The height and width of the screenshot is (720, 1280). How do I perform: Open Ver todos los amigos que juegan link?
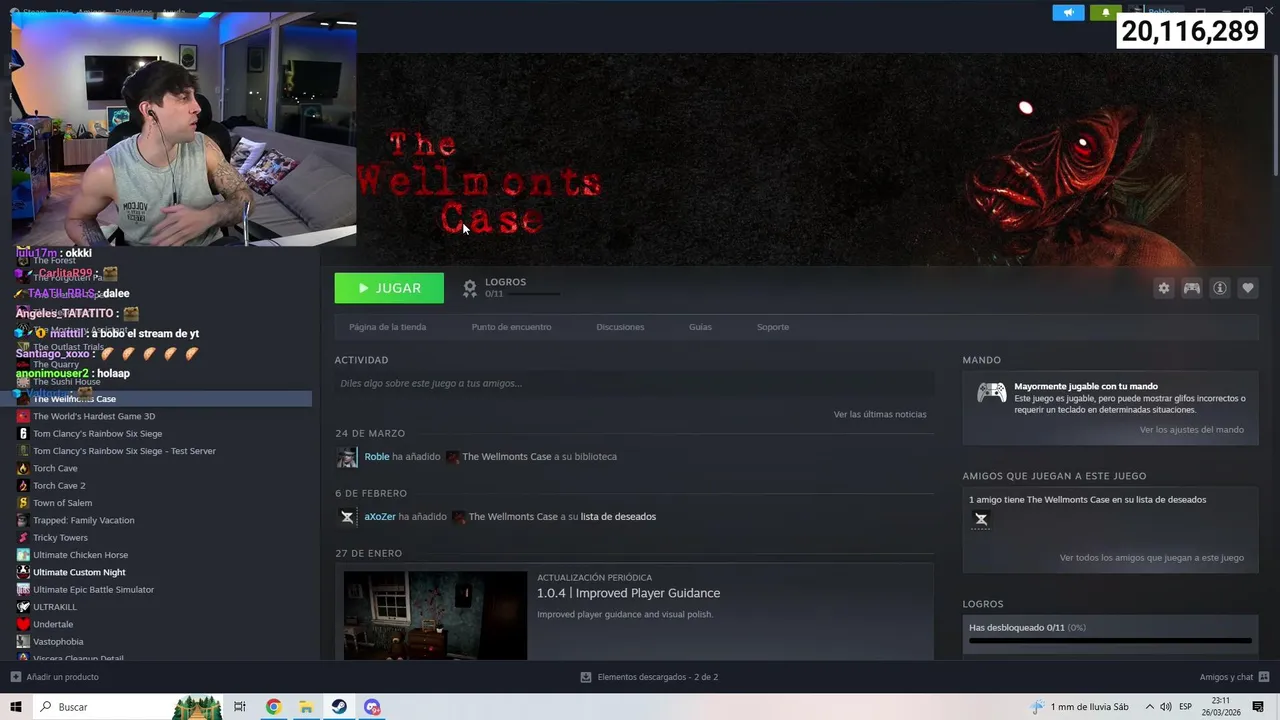[x=1152, y=558]
